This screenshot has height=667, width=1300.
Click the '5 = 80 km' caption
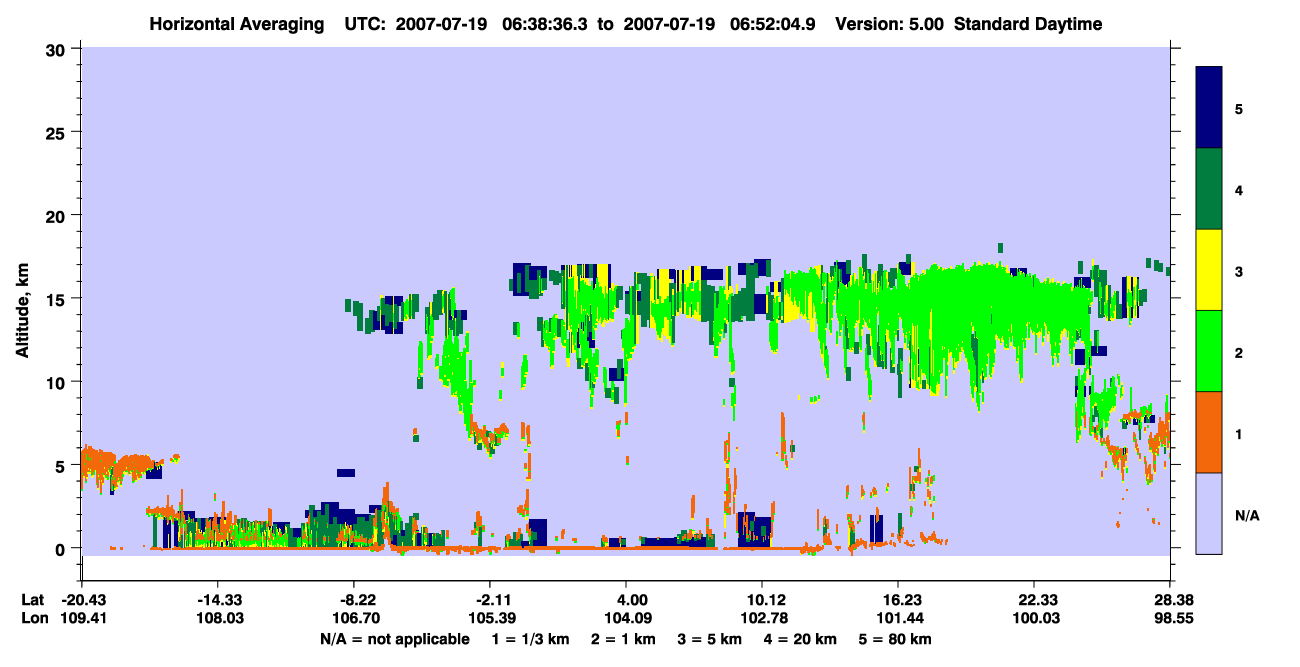coord(894,639)
